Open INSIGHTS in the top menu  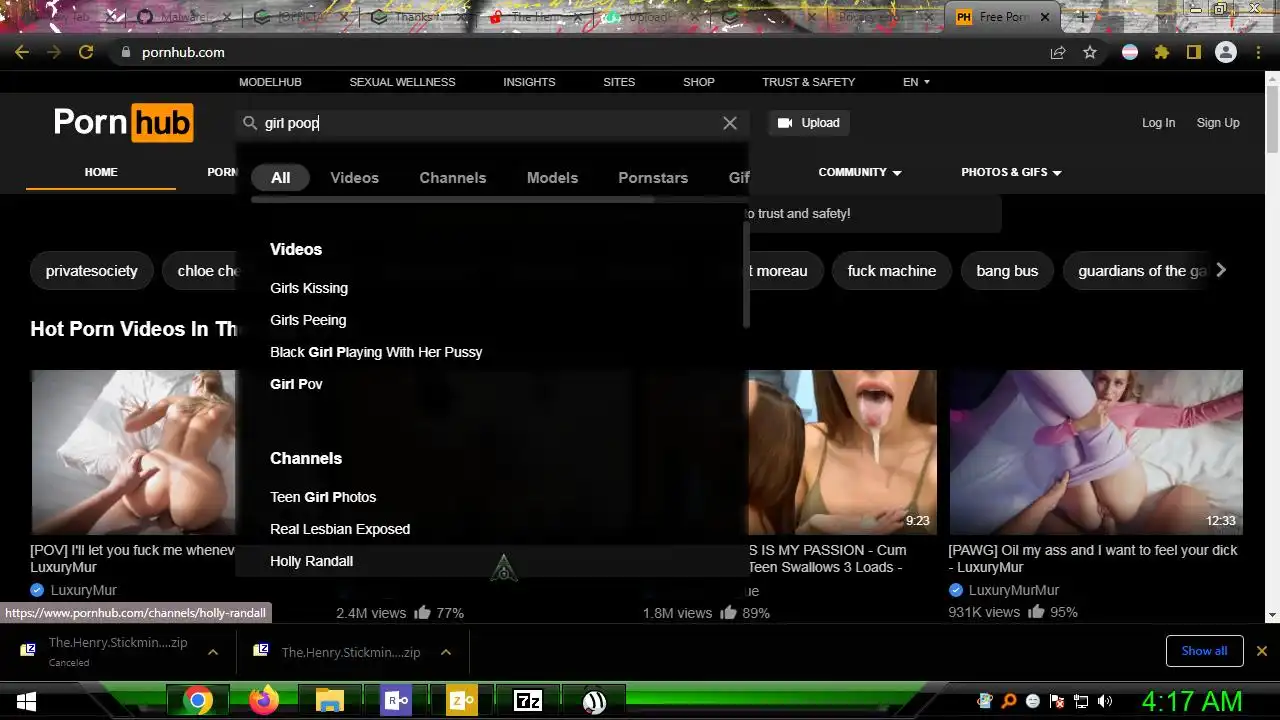click(529, 82)
